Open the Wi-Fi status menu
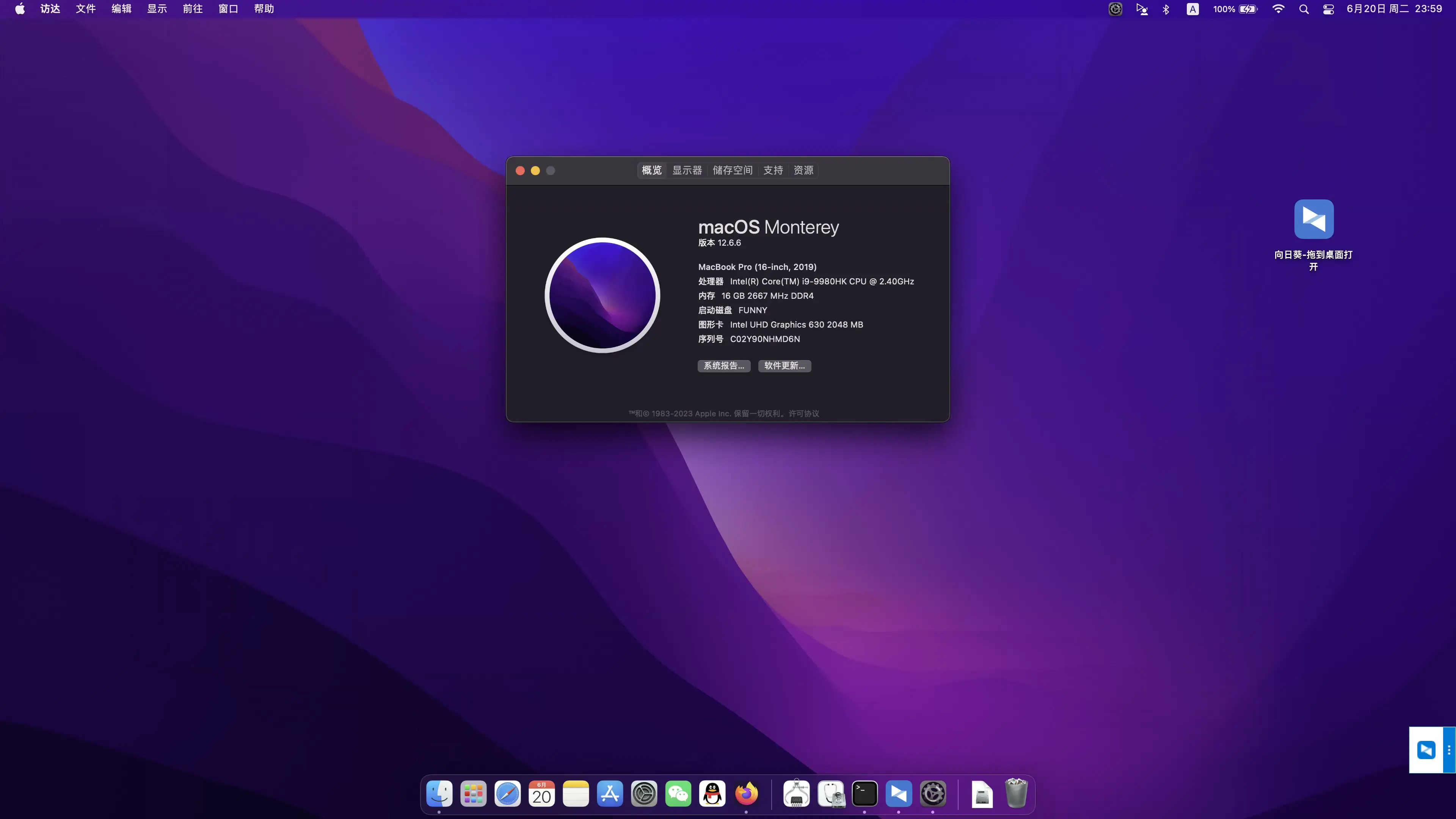 (x=1277, y=9)
